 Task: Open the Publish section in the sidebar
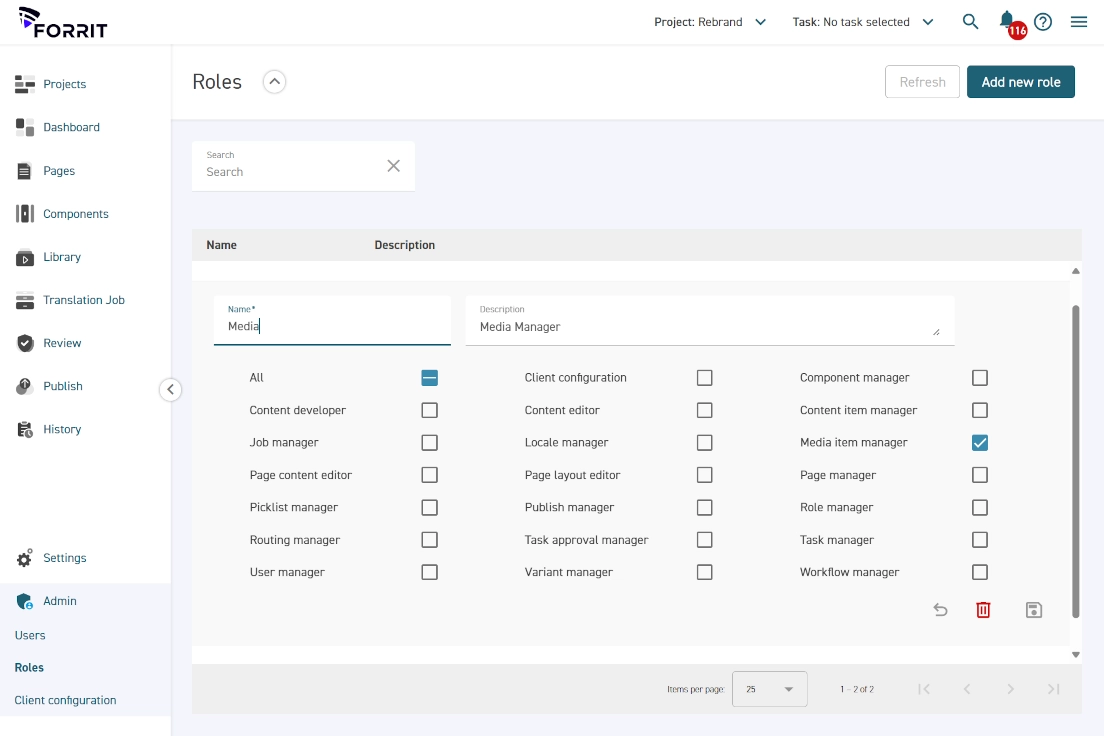click(x=63, y=386)
